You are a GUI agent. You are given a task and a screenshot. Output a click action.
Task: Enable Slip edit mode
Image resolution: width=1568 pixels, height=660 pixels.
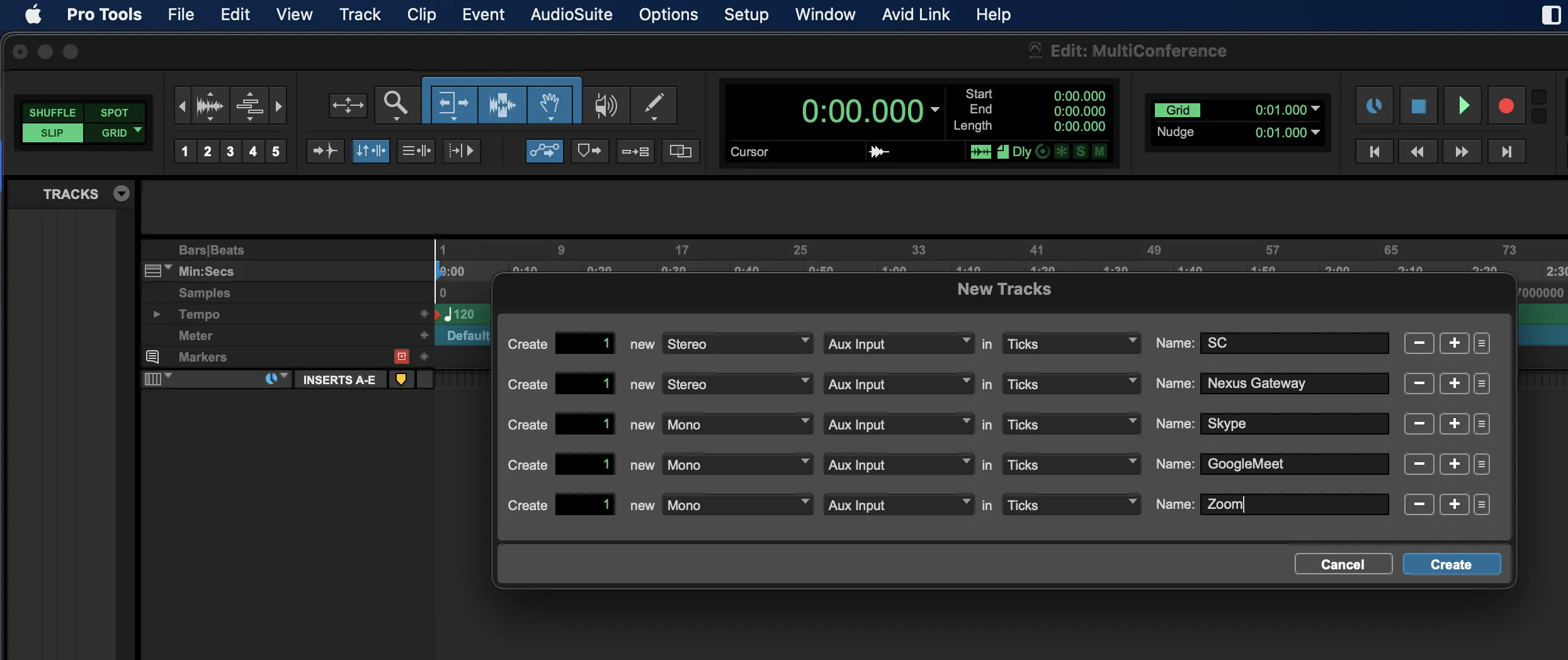pos(52,133)
